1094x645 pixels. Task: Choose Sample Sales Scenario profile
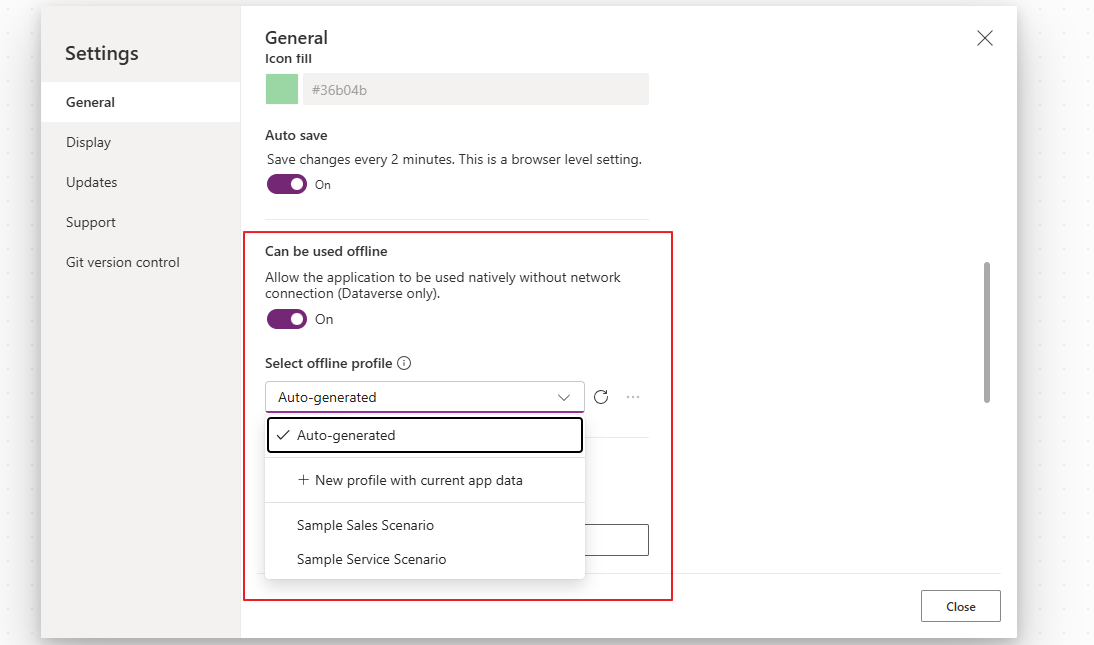(x=365, y=525)
